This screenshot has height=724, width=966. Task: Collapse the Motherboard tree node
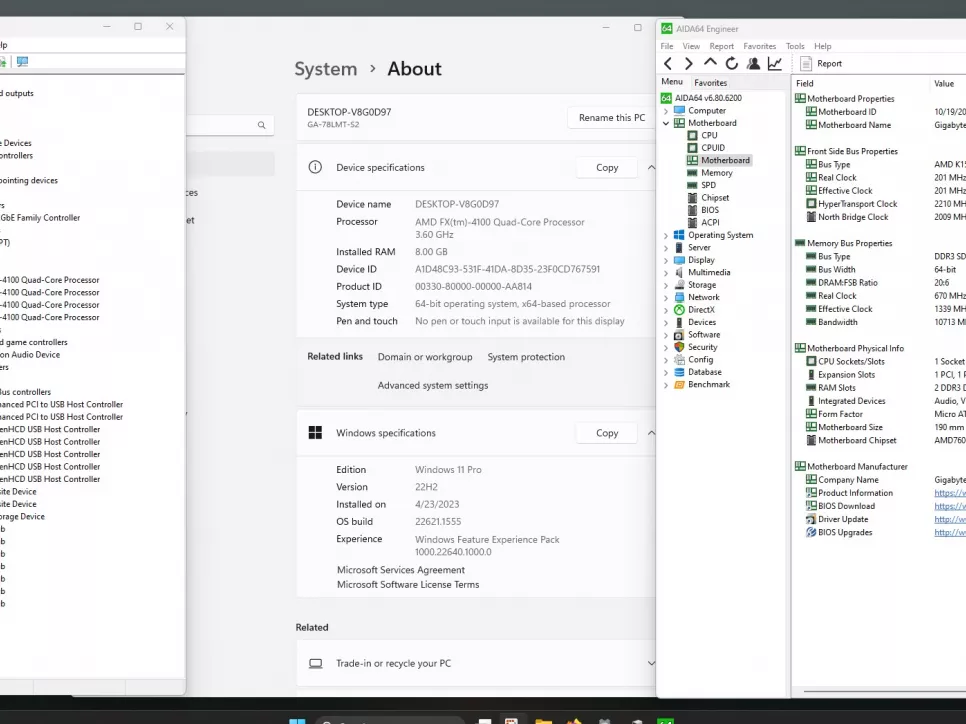point(666,123)
